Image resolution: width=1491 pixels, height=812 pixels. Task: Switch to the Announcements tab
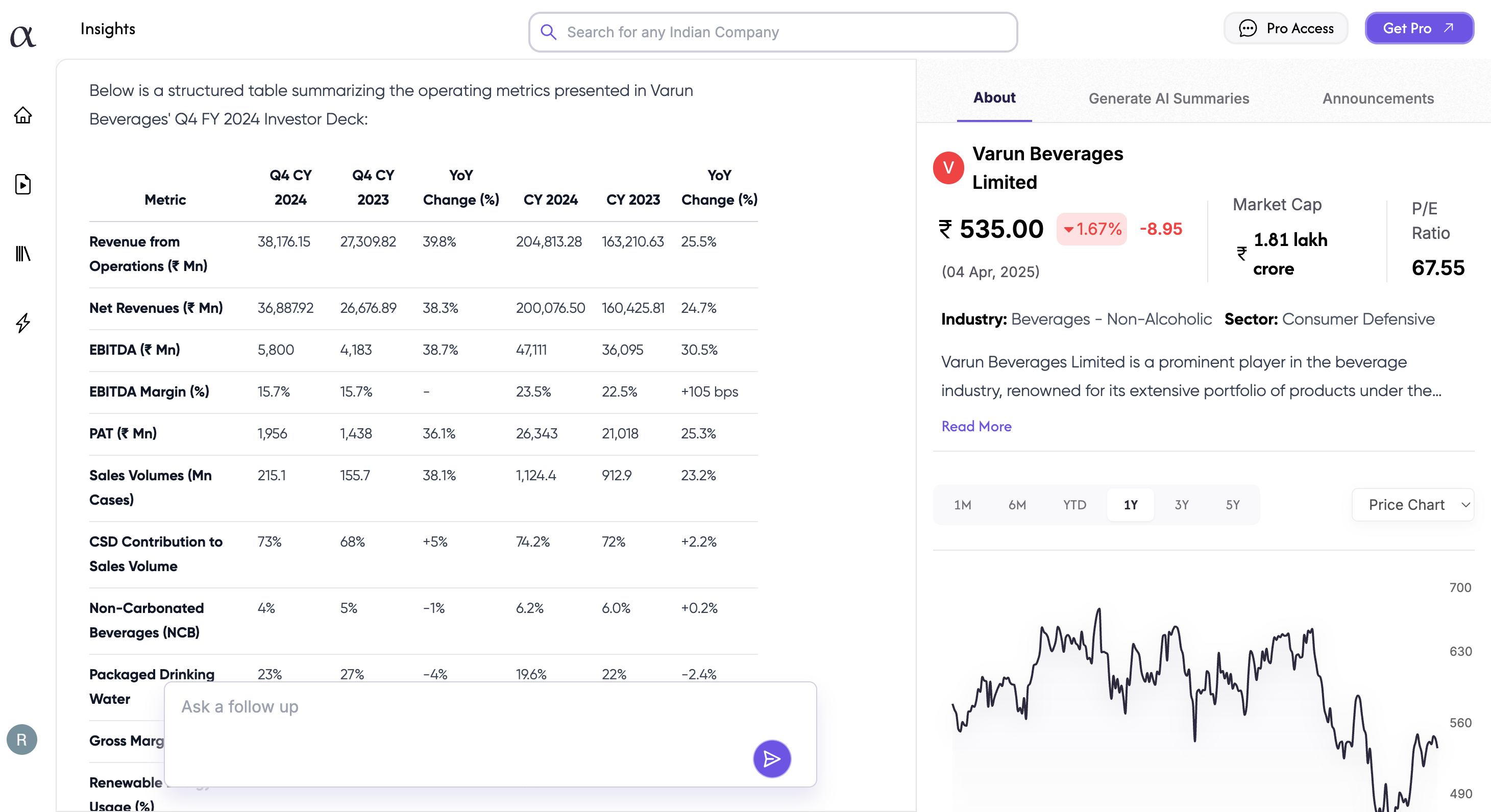point(1378,99)
